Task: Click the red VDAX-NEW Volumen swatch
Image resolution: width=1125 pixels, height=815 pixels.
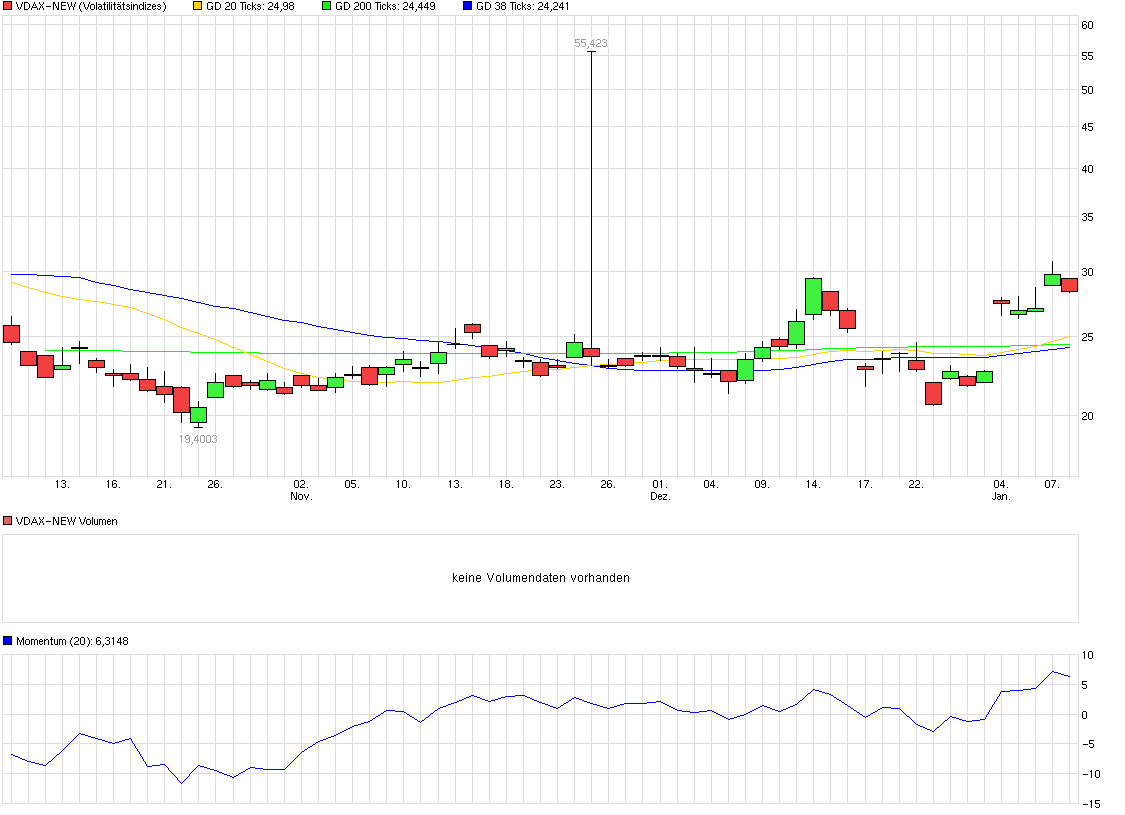Action: (x=8, y=521)
